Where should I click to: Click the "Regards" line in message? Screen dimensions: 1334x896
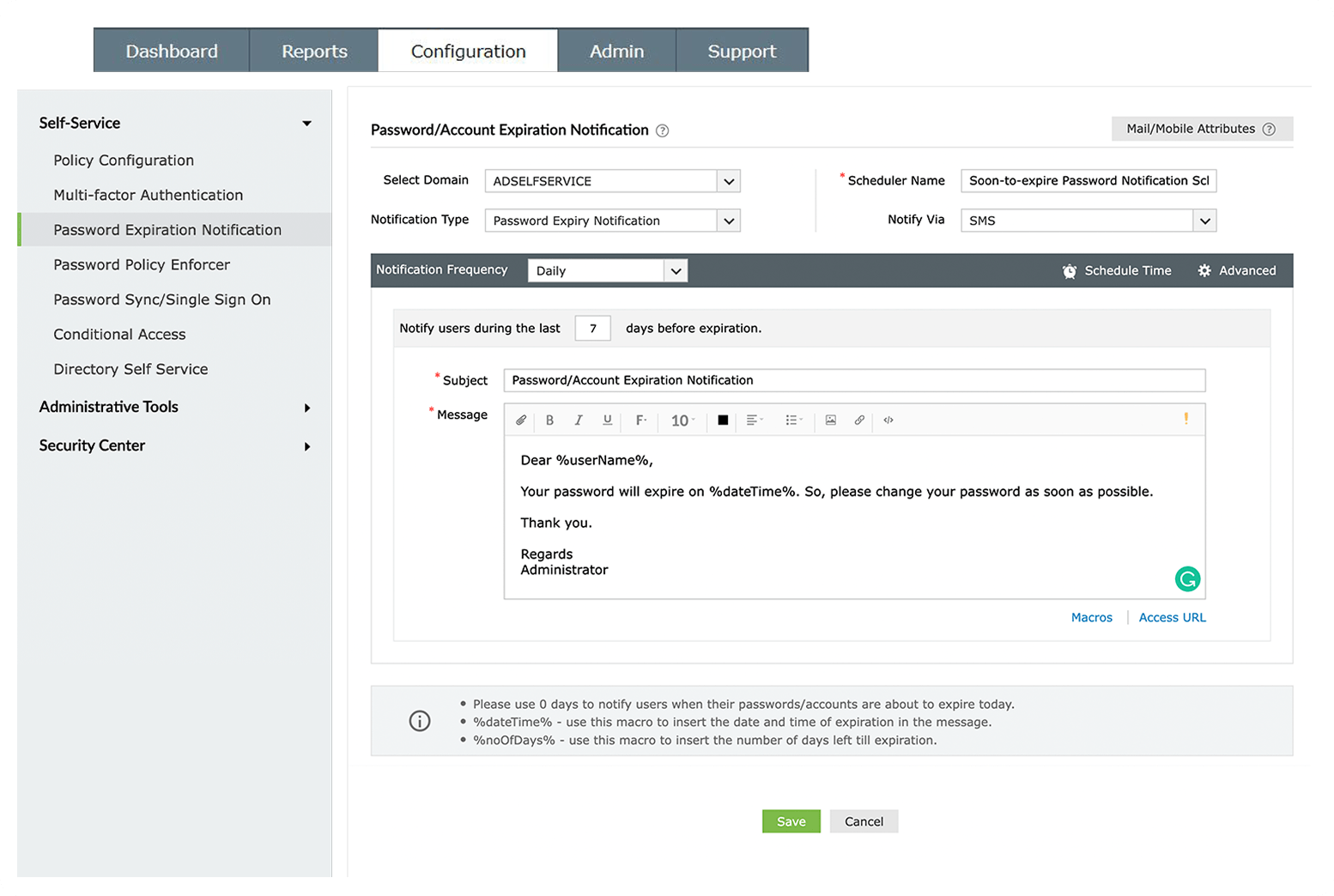pyautogui.click(x=546, y=554)
